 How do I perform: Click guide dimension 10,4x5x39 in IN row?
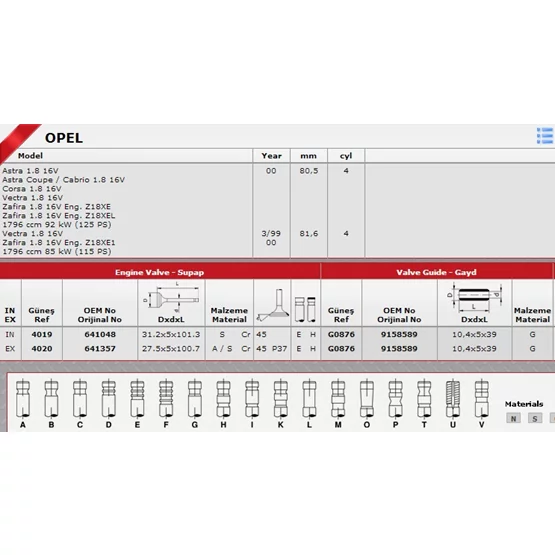[x=474, y=334]
